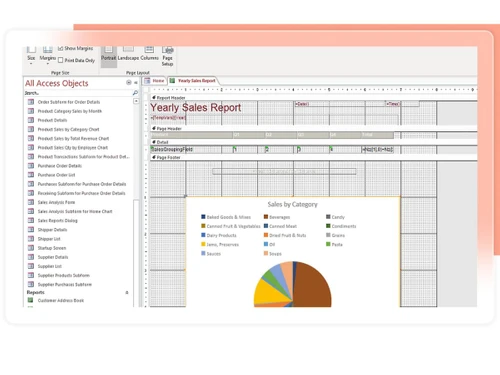Click the navigation pane Search box

[x=78, y=93]
